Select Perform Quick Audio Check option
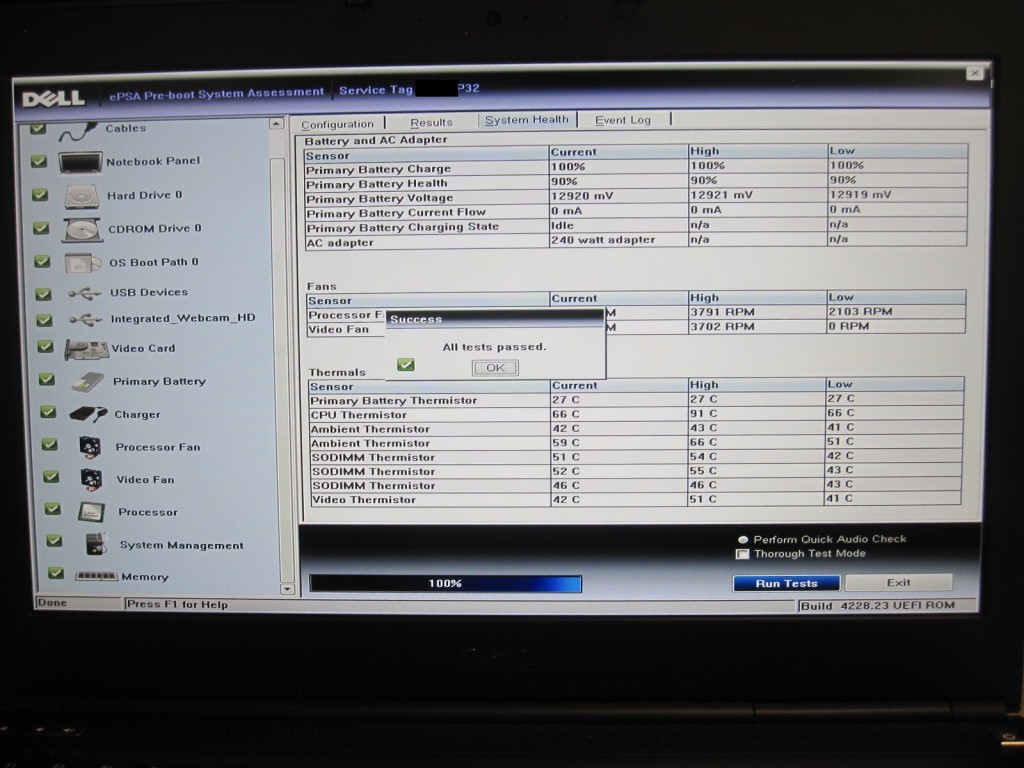Screen dimensions: 1024x768 743,539
